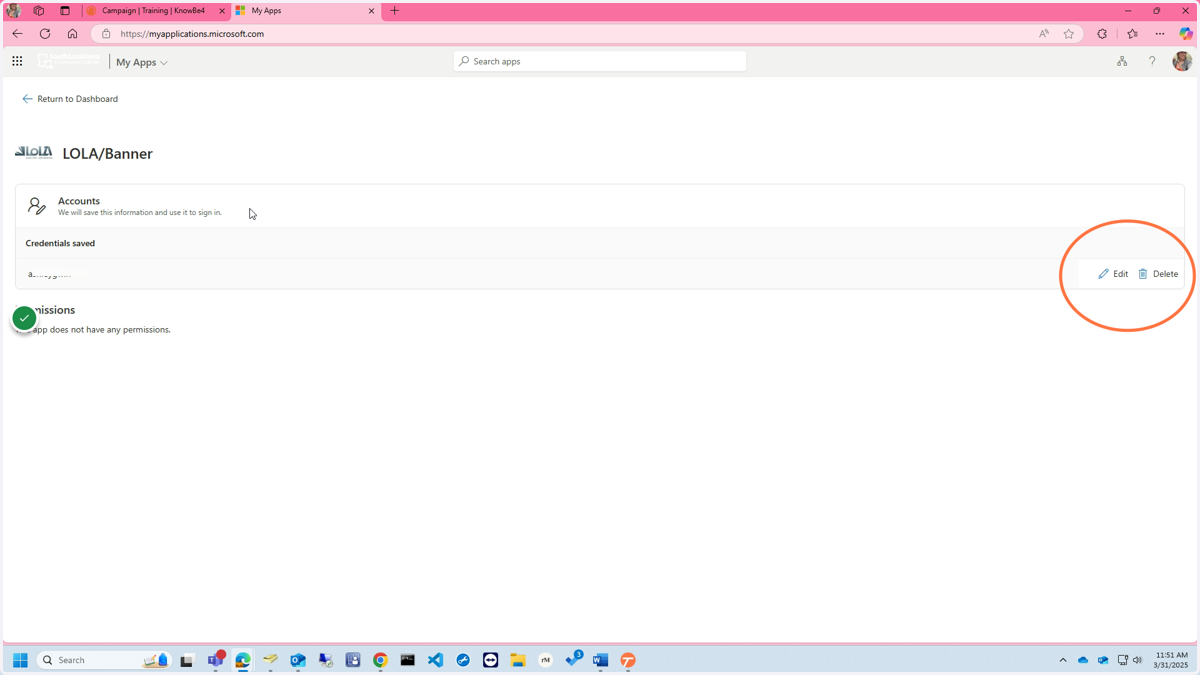Open Outlook from taskbar
1200x675 pixels.
point(298,660)
